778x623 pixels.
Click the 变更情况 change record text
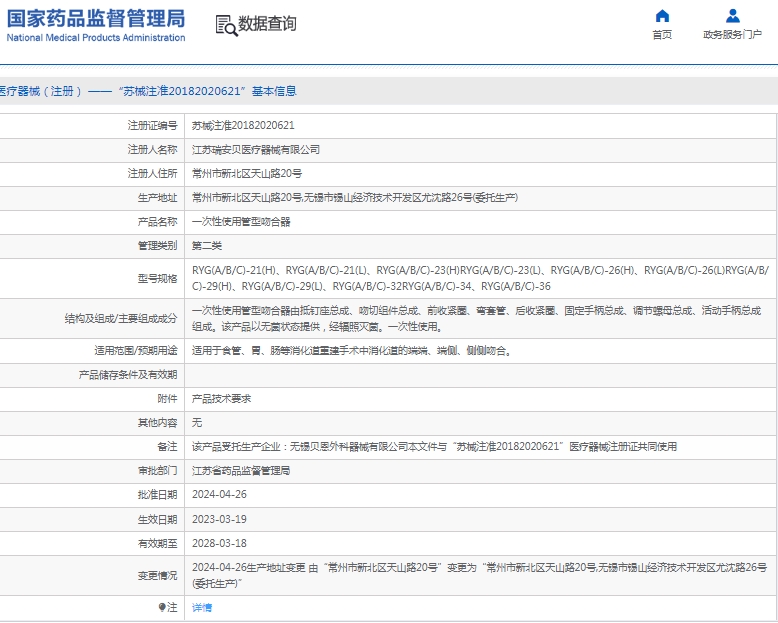pos(479,575)
